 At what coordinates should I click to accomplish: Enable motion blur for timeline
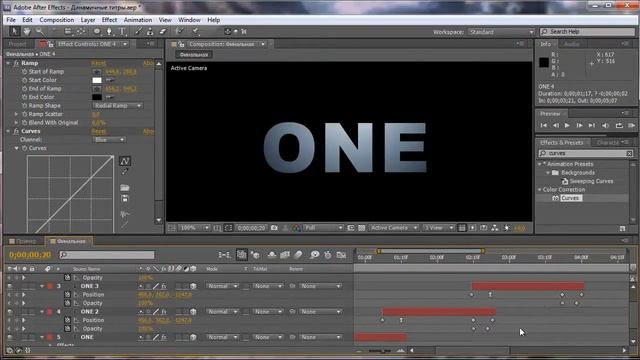[x=298, y=255]
